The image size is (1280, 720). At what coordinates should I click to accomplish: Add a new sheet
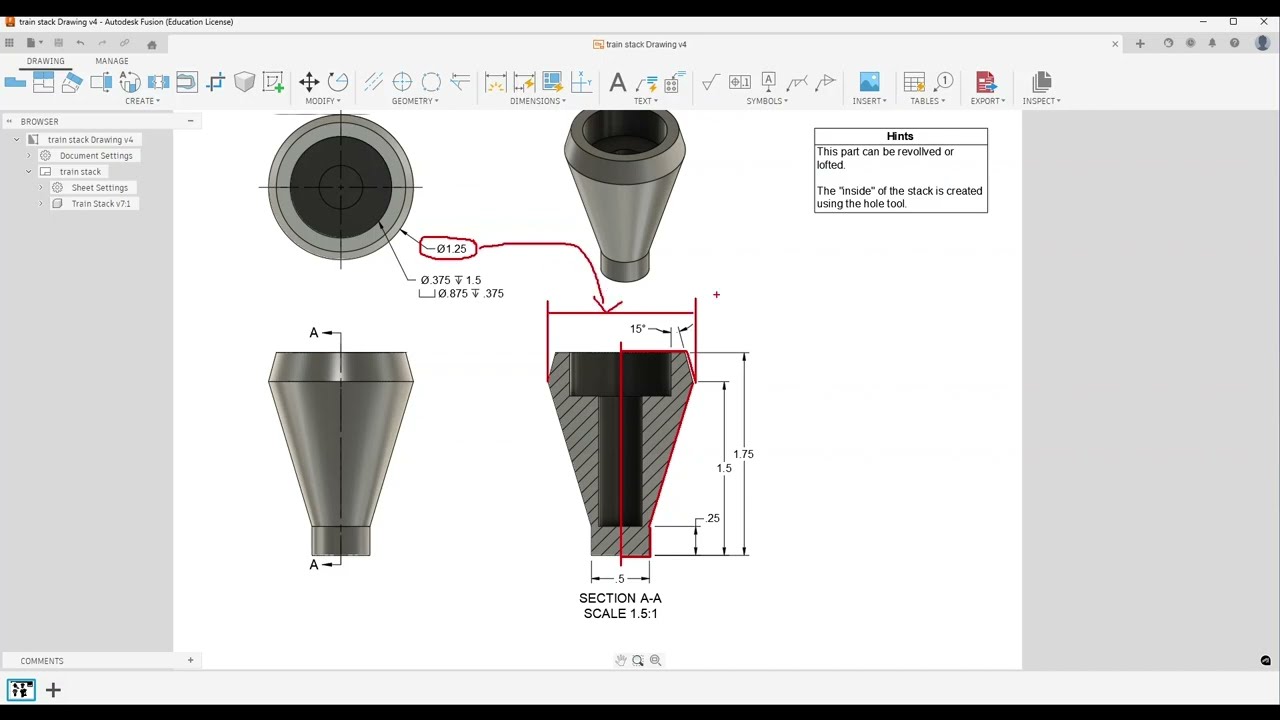point(53,690)
